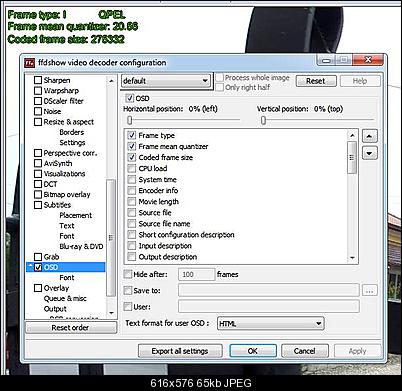Check Source file name OSD item
Viewport: 402px width, 391px height.
(x=132, y=223)
